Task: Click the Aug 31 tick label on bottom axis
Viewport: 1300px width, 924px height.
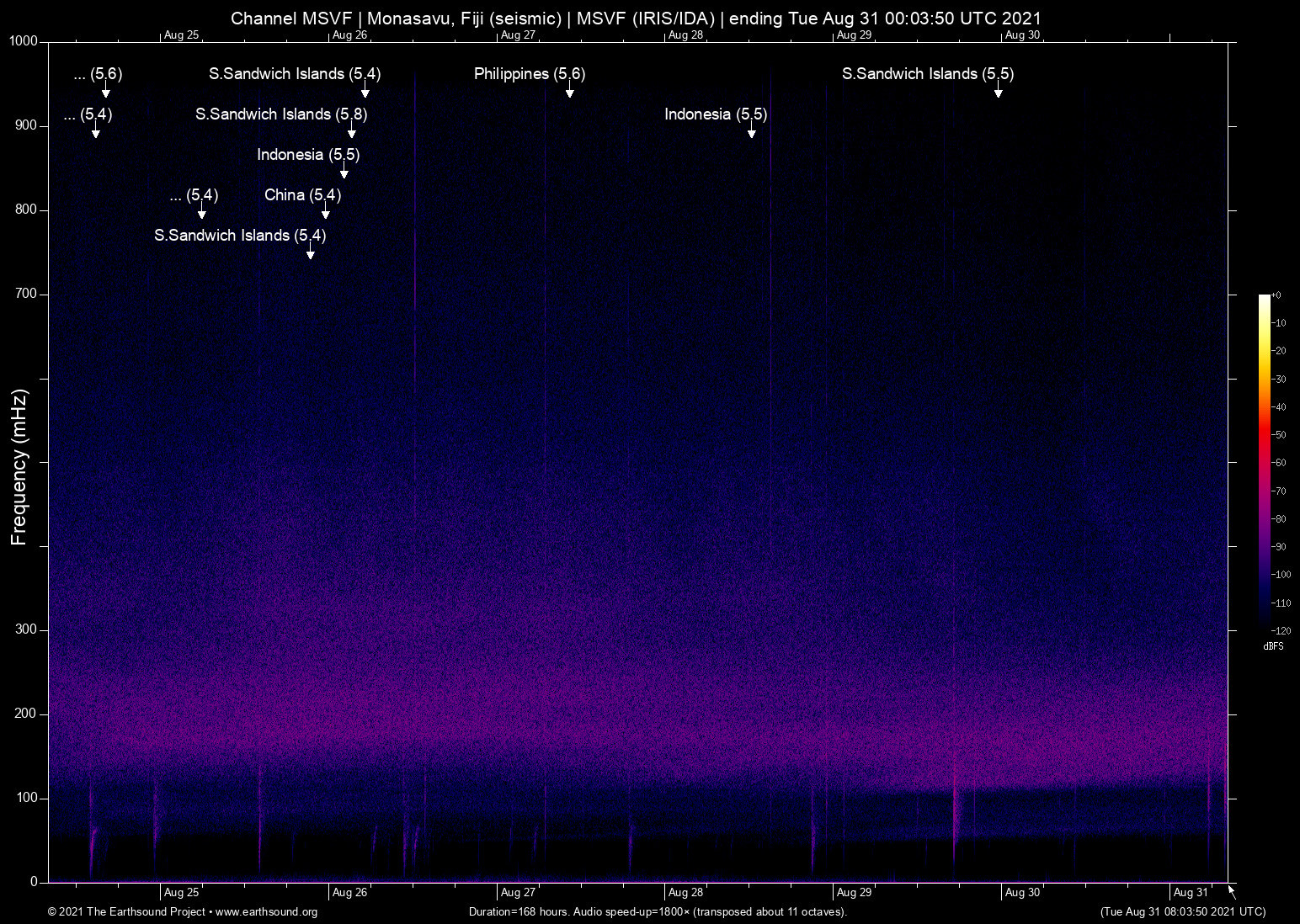Action: click(x=1191, y=892)
